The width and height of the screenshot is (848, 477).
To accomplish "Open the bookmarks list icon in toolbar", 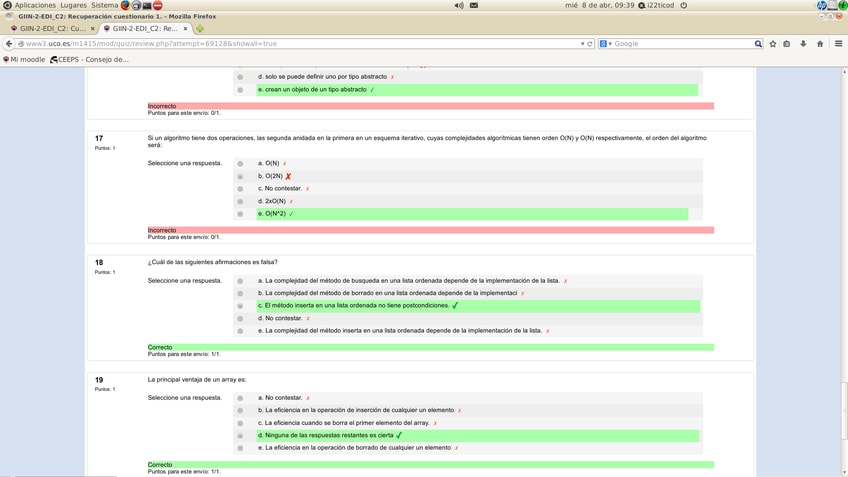I will 787,44.
